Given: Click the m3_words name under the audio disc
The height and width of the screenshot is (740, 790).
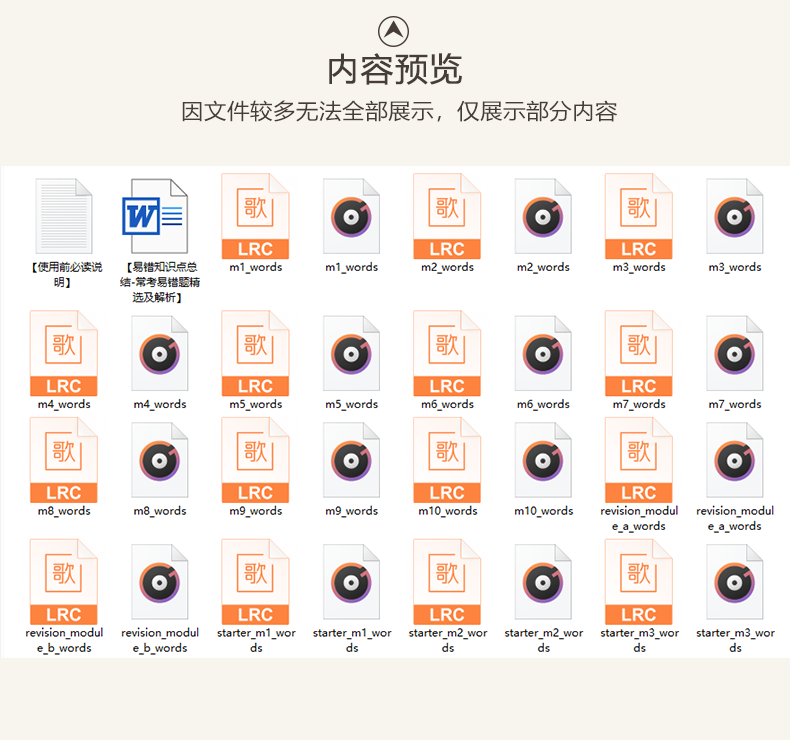Looking at the screenshot, I should tap(735, 267).
